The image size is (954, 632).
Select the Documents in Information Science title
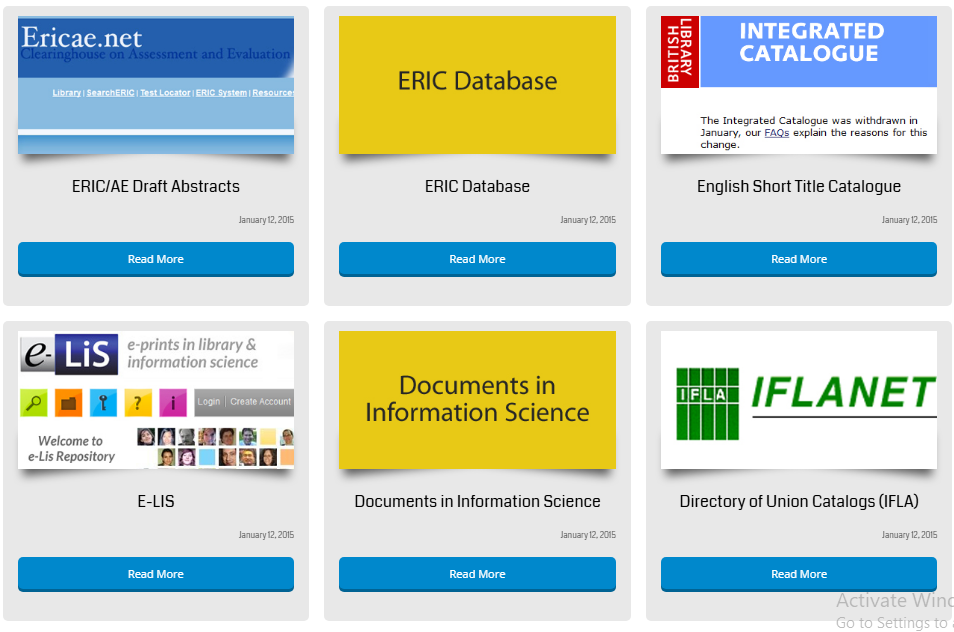pyautogui.click(x=477, y=501)
